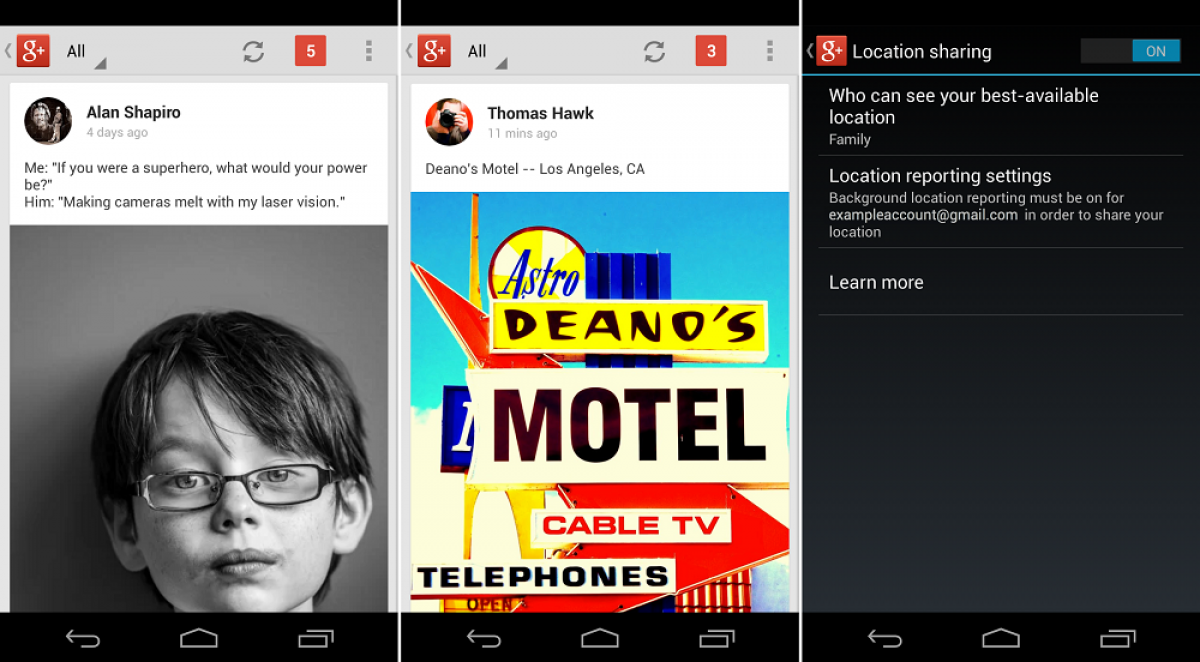Viewport: 1200px width, 662px height.
Task: Turn off the Location sharing ON switch
Action: tap(1130, 51)
